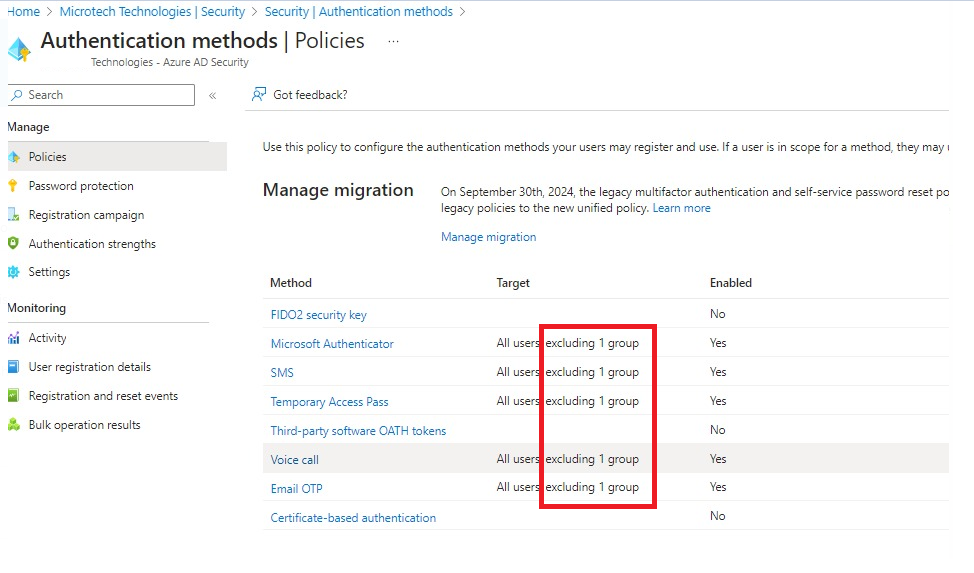This screenshot has width=974, height=573.
Task: Click the search magnifier icon
Action: [x=17, y=95]
